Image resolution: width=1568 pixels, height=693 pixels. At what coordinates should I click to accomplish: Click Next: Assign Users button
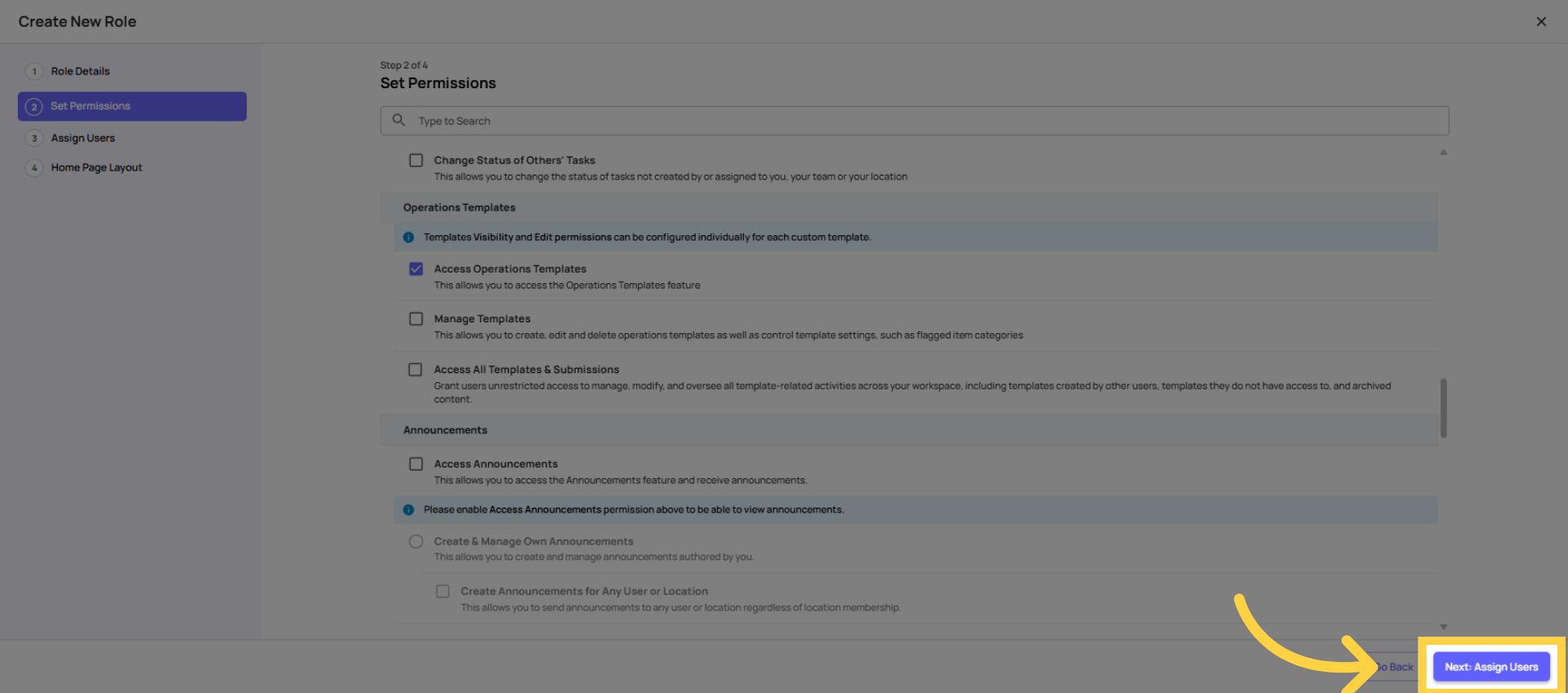pyautogui.click(x=1490, y=667)
